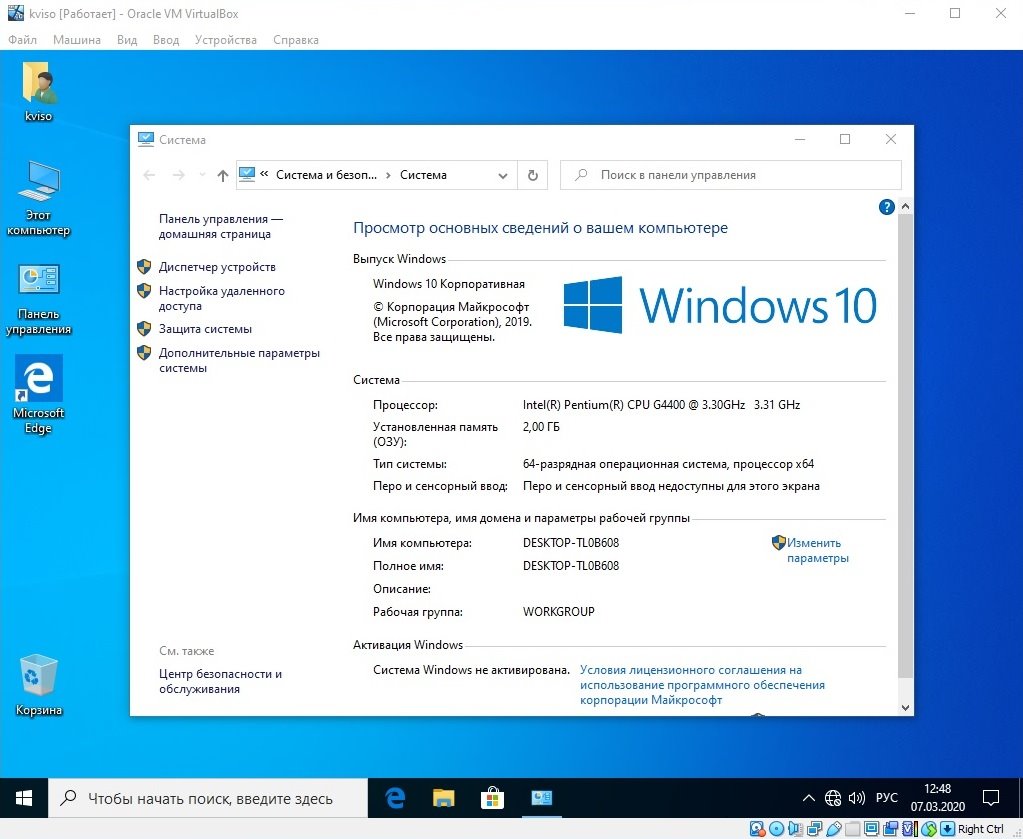Open the notification center icon
Viewport: 1023px width, 839px height.
point(991,798)
